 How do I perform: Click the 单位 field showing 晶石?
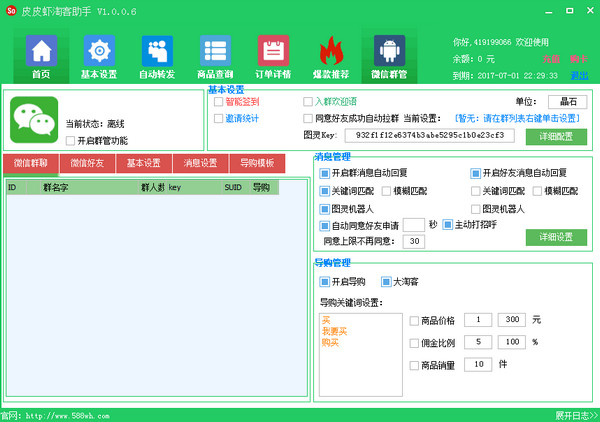(x=567, y=102)
